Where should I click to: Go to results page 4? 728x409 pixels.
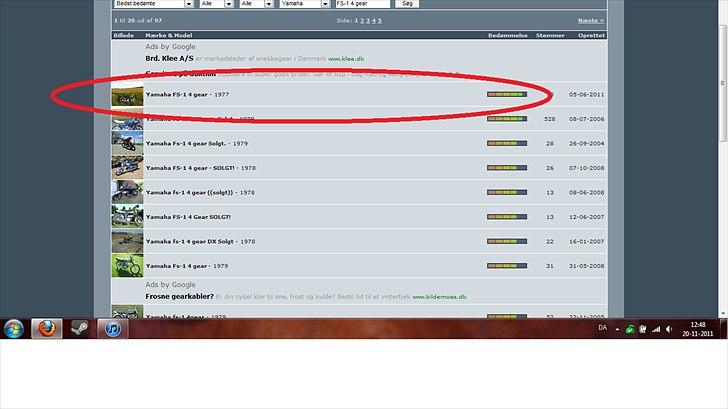pyautogui.click(x=374, y=20)
